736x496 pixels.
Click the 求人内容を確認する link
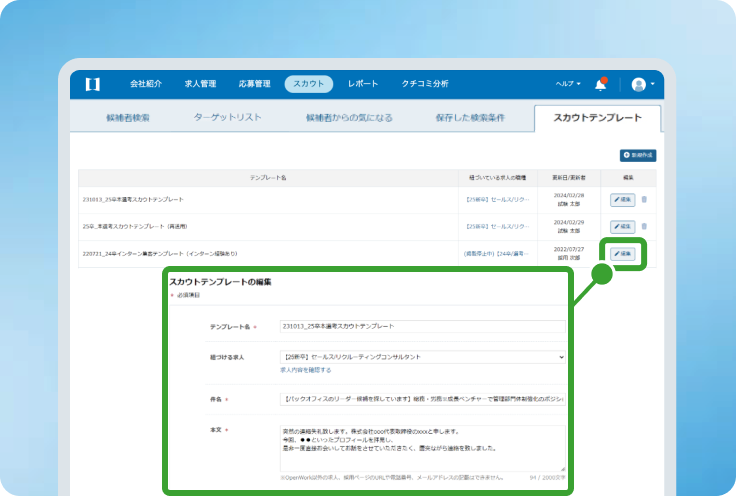point(306,370)
